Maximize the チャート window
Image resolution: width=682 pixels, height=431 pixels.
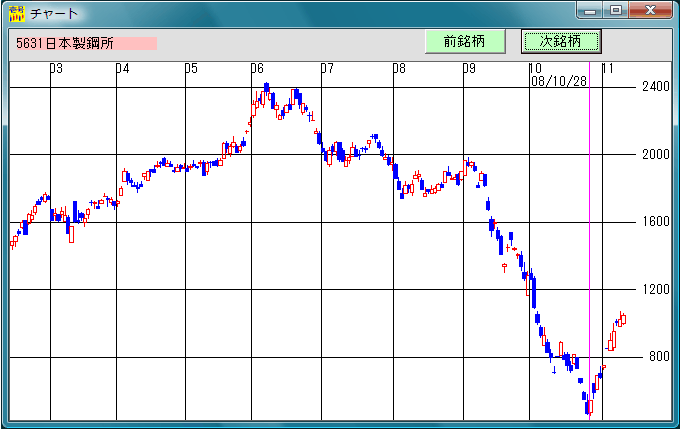(x=615, y=10)
